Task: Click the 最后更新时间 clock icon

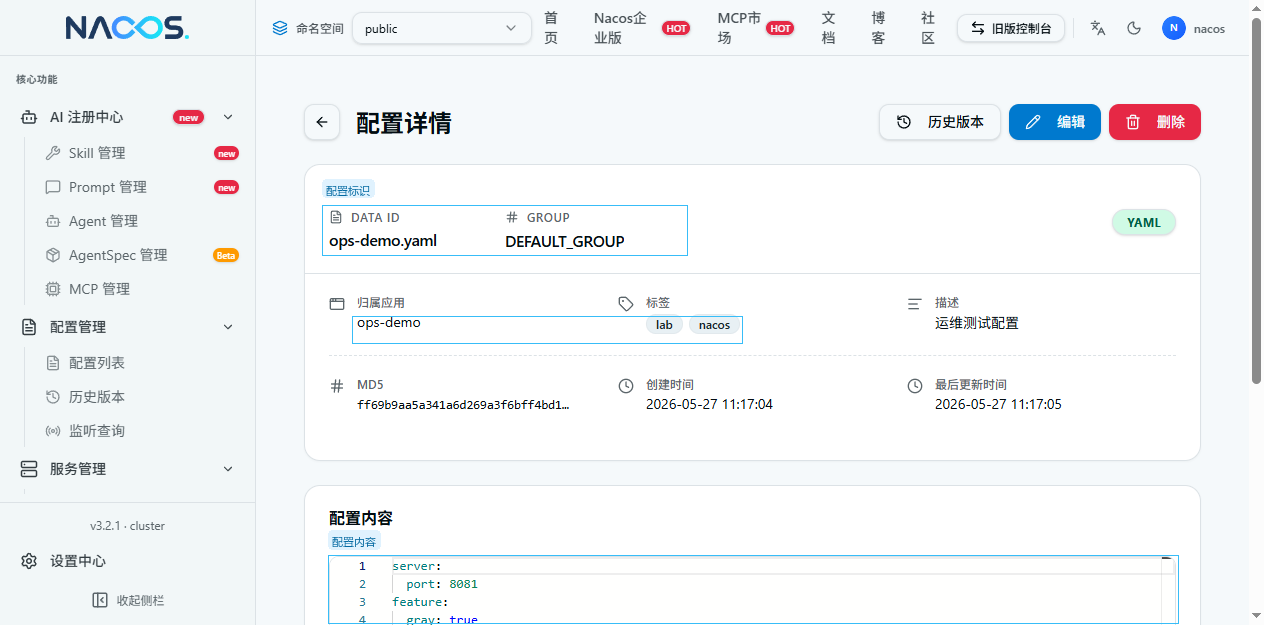Action: [914, 385]
